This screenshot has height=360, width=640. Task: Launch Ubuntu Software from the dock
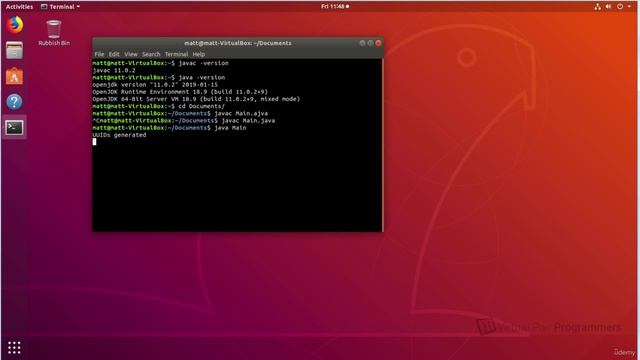15,76
